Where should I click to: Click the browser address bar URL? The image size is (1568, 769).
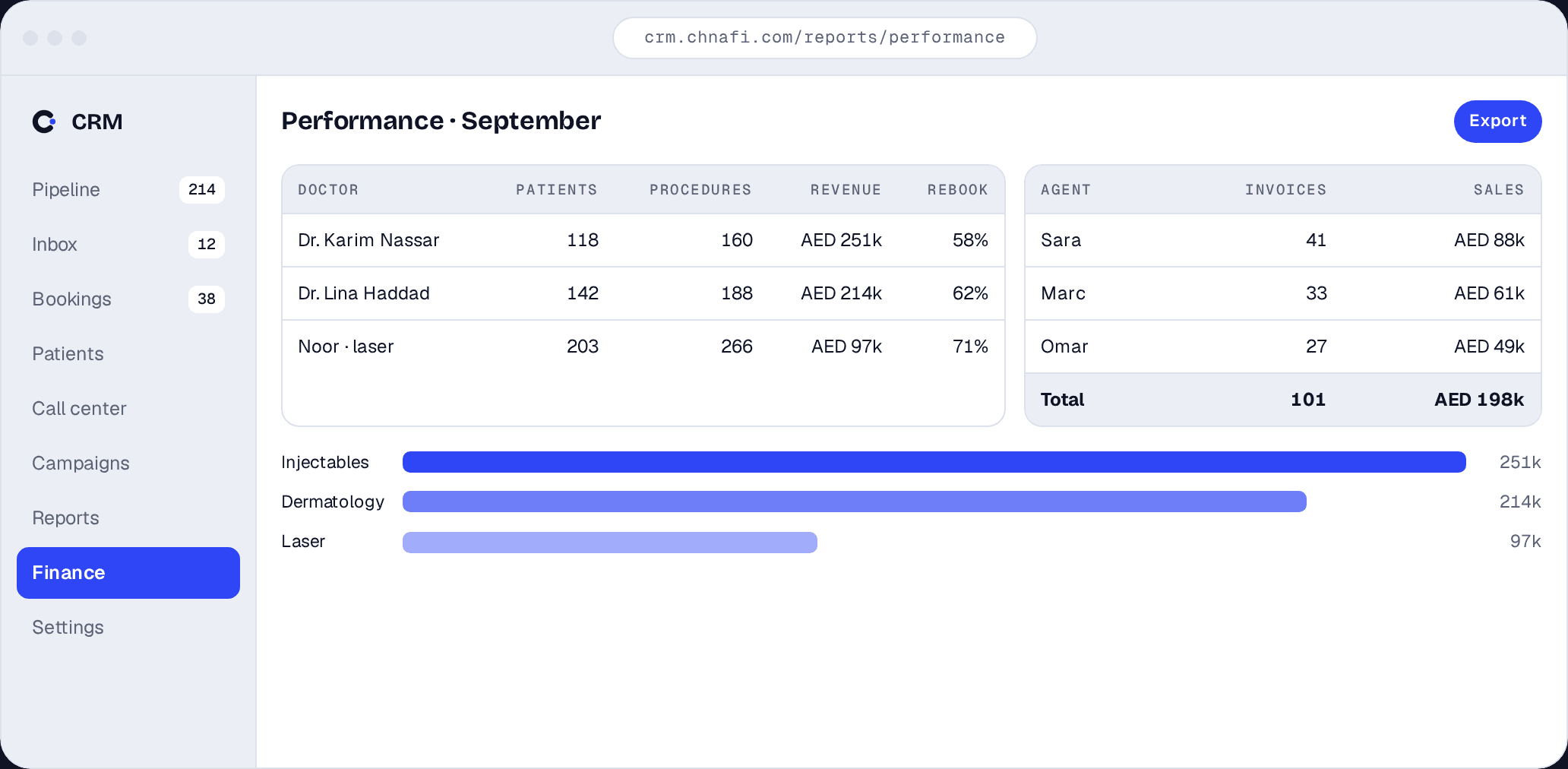click(824, 38)
